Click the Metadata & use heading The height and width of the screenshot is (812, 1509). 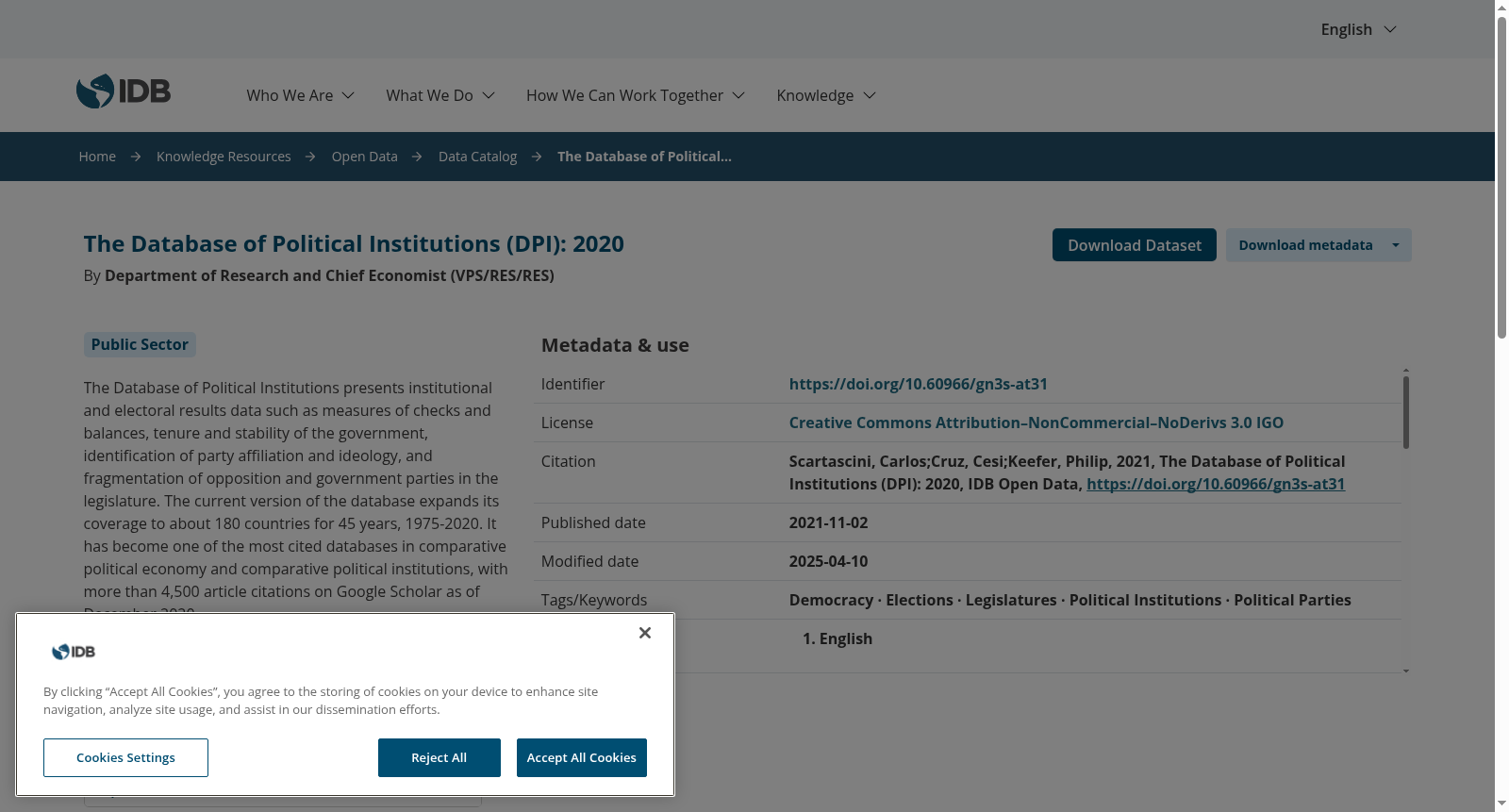tap(615, 345)
